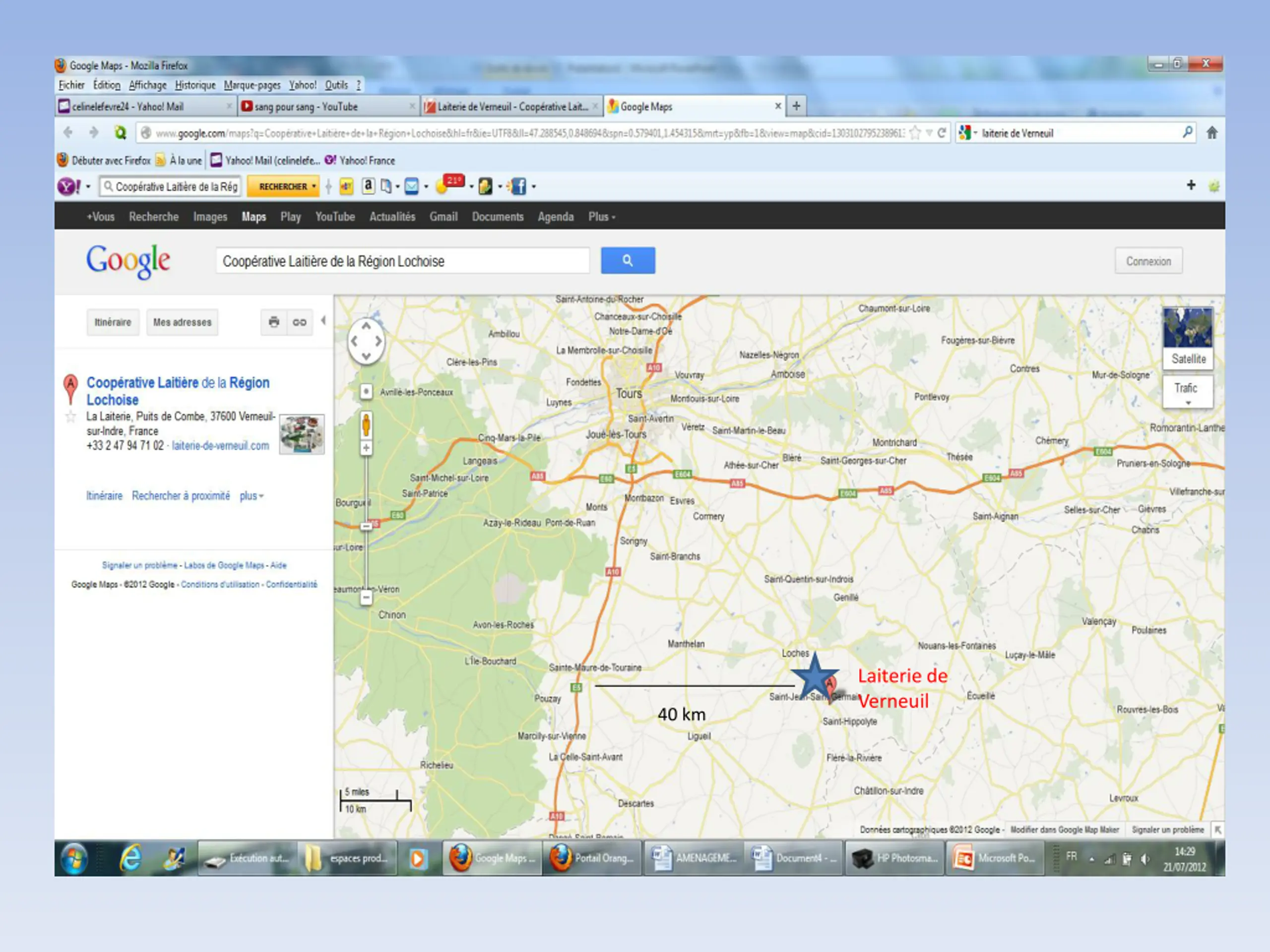Open Yahoo toolbar logo dropdown arrow
This screenshot has width=1270, height=952.
(88, 186)
